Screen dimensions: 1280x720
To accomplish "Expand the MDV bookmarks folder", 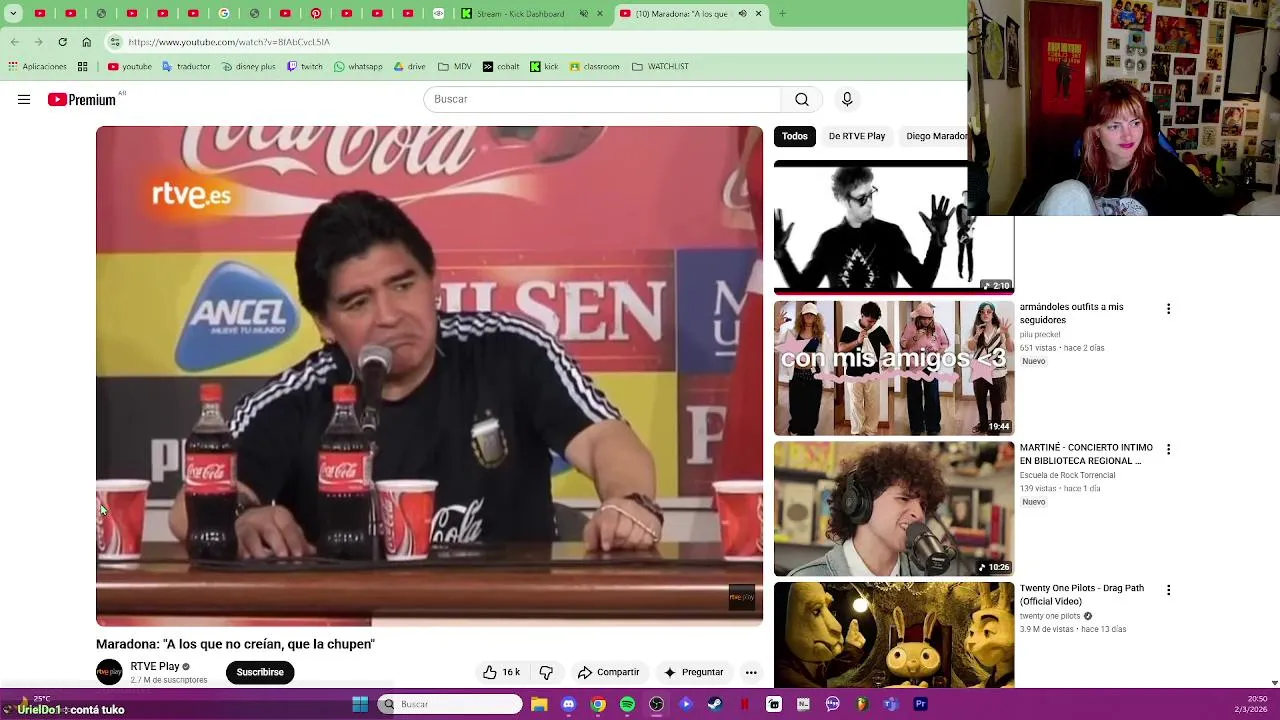I will (454, 67).
